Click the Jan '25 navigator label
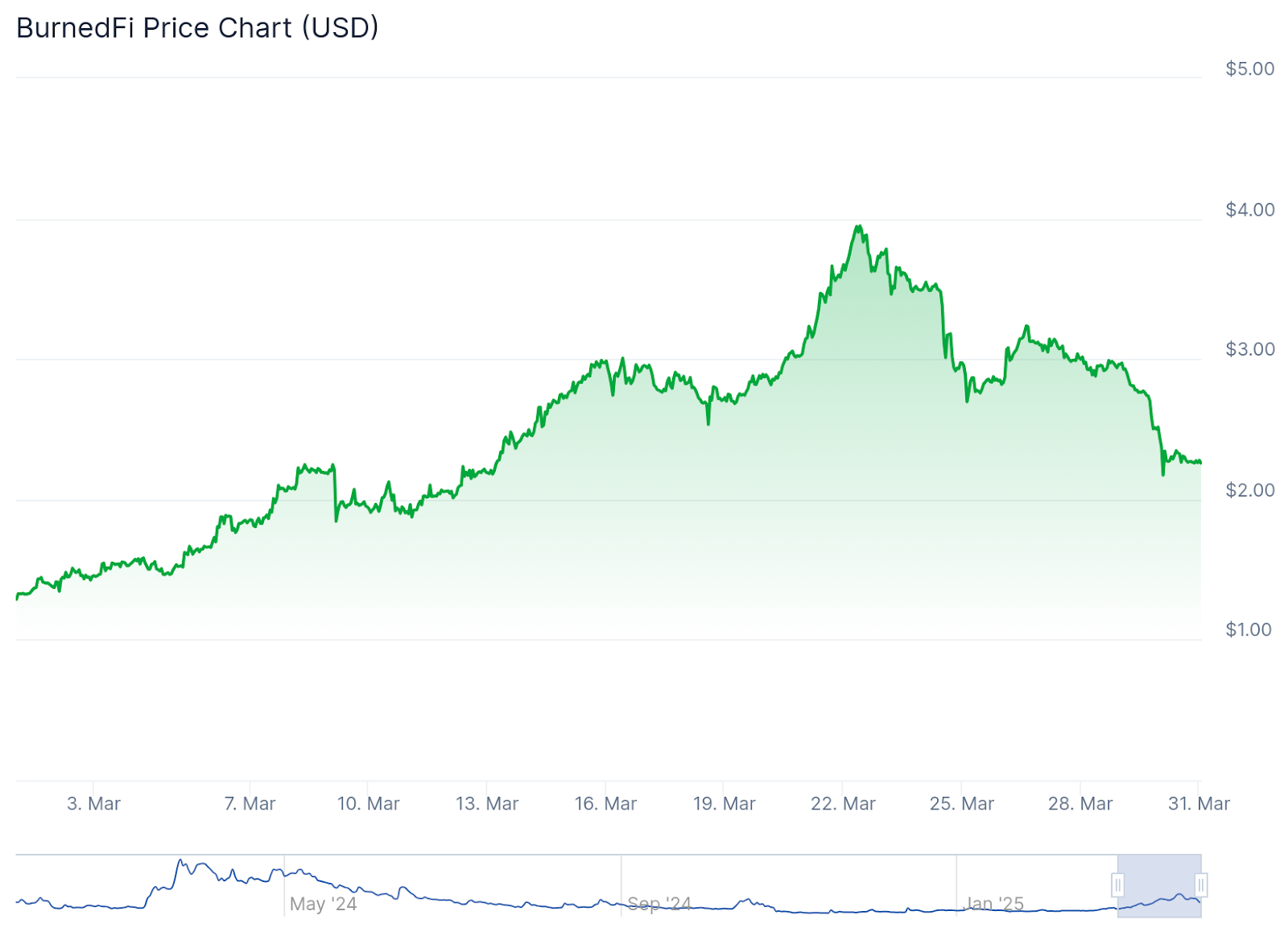Screen dimensions: 1288x940 pos(994,904)
